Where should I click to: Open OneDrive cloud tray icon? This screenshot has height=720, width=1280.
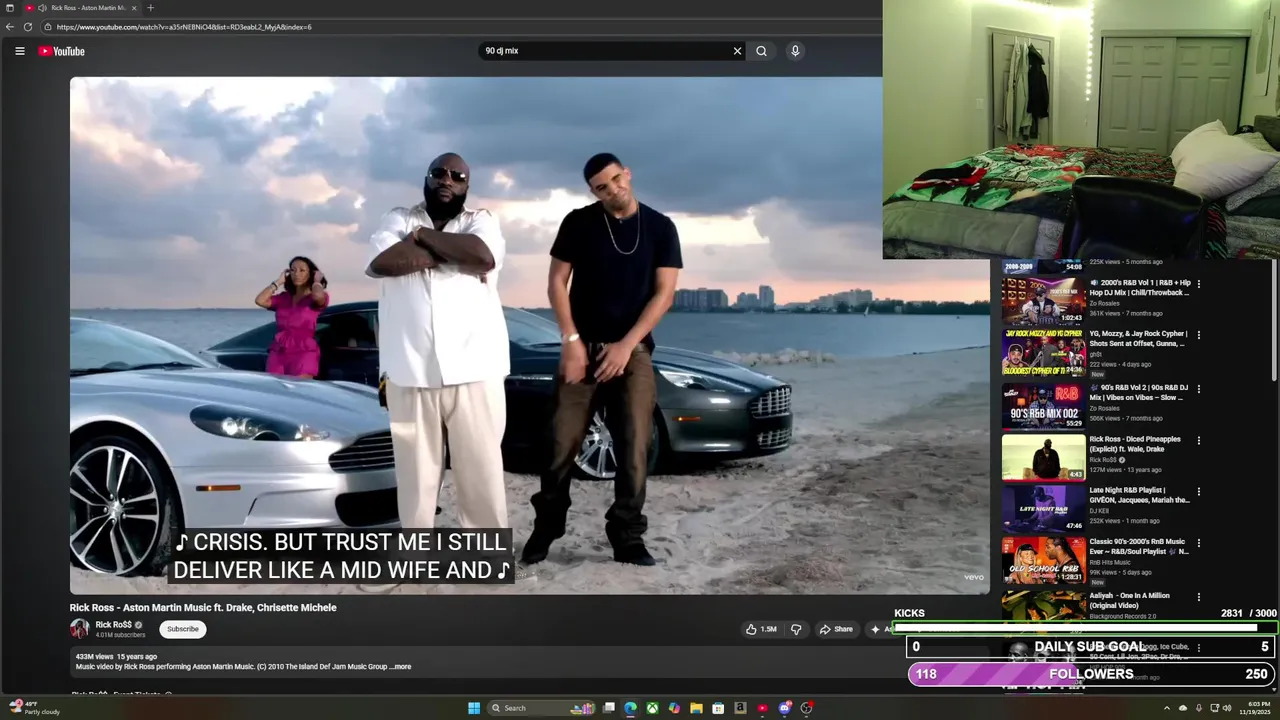coord(1183,708)
